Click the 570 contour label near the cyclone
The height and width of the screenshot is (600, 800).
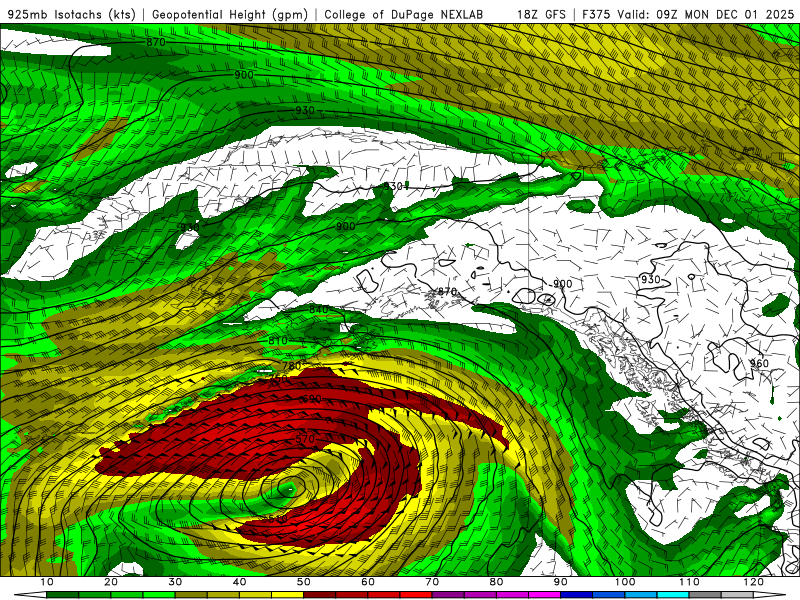click(x=305, y=439)
